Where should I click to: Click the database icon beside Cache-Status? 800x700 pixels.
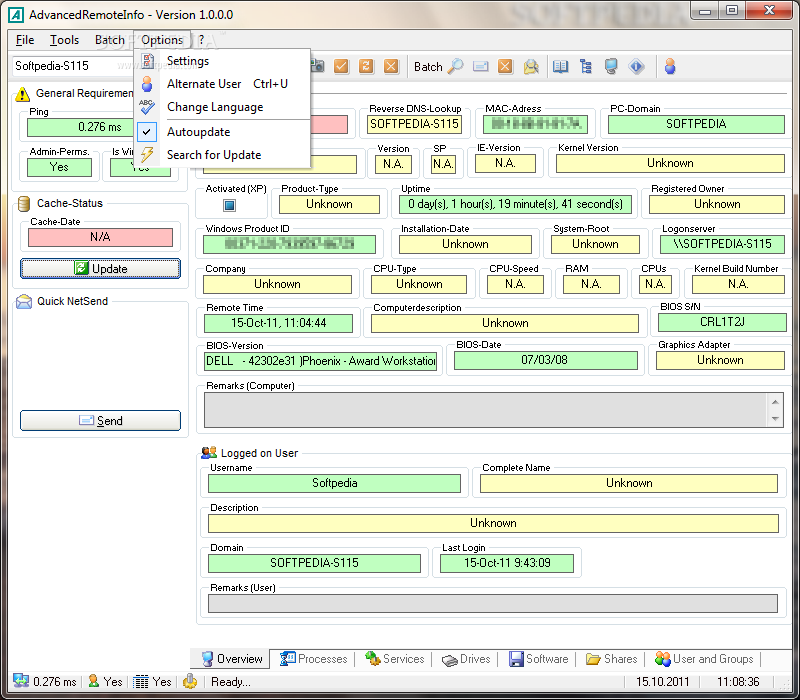point(23,204)
